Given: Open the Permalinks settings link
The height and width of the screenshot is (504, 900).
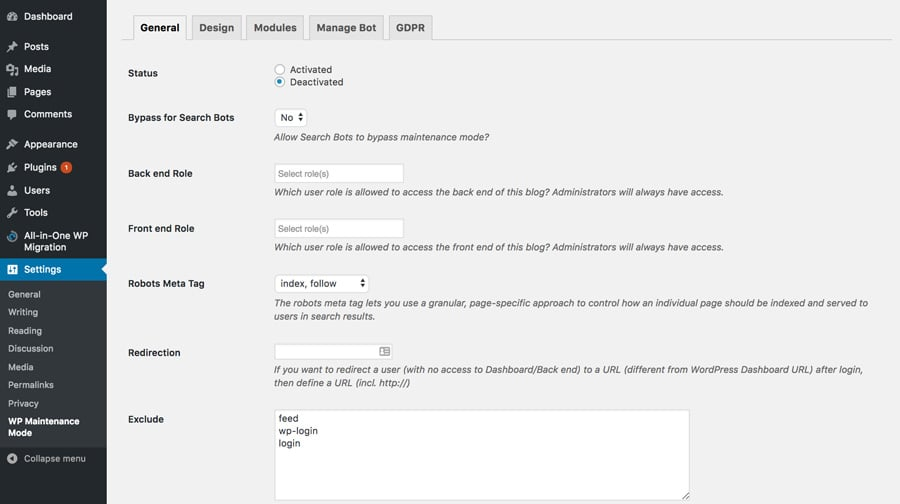Looking at the screenshot, I should 31,385.
